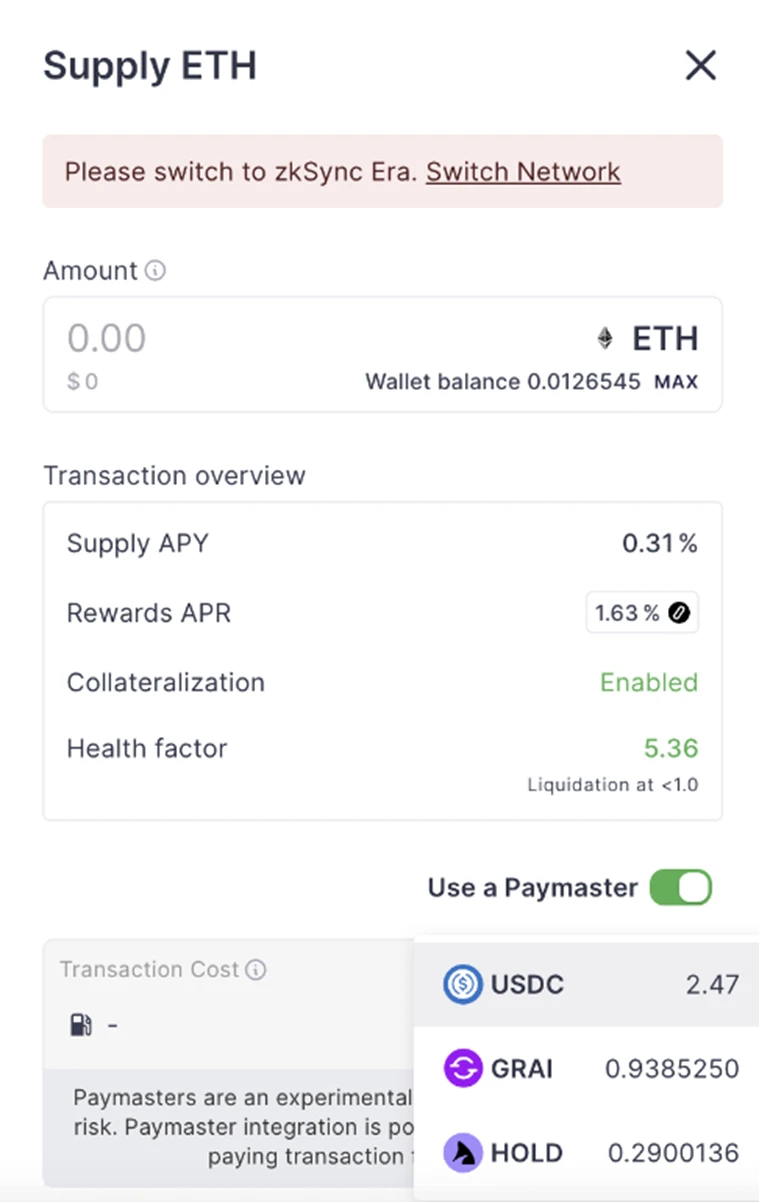Click the USDC coin icon
Image resolution: width=759 pixels, height=1202 pixels.
tap(463, 984)
